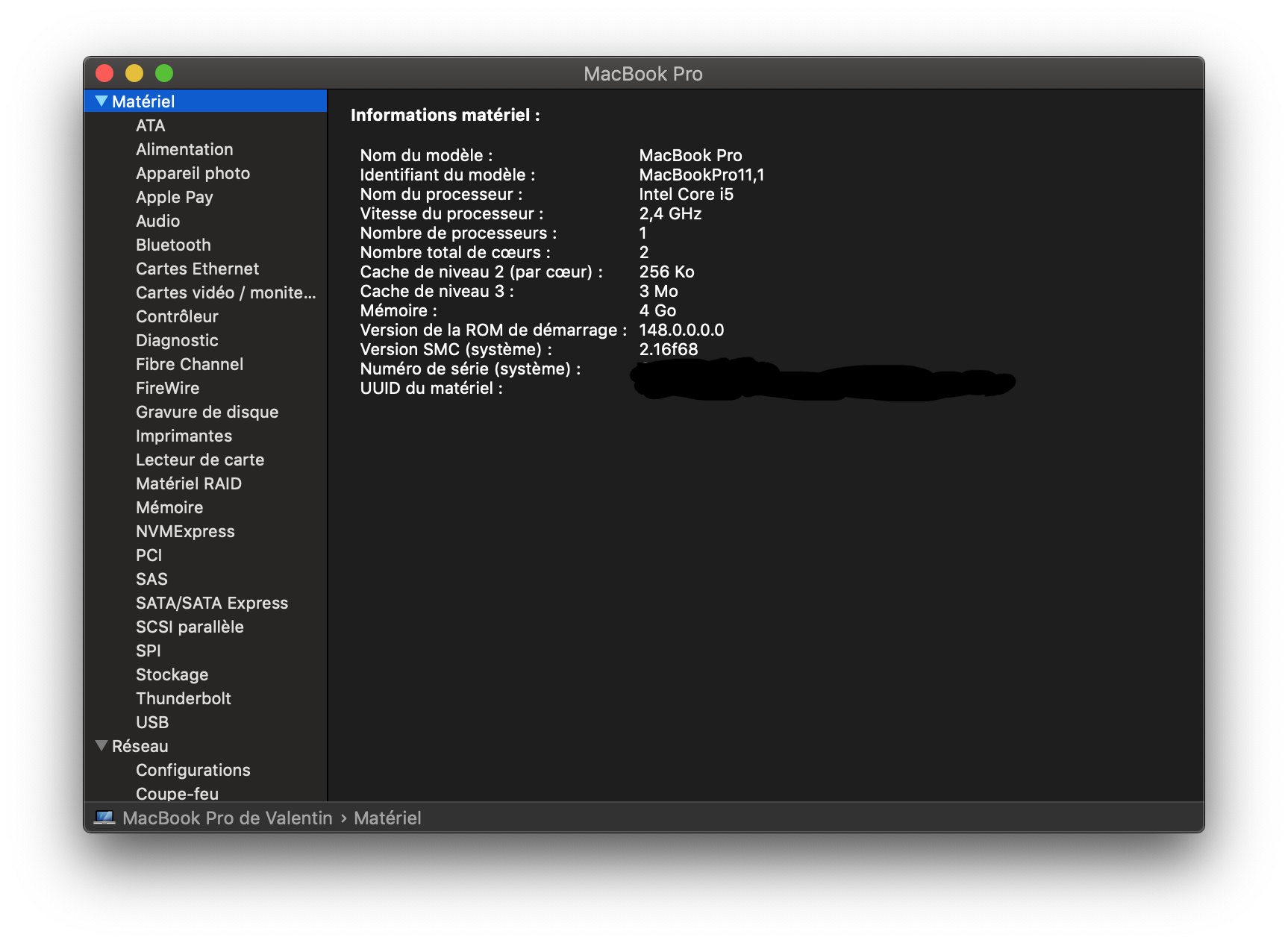Close the MacBook Pro window
The height and width of the screenshot is (943, 1288).
(x=104, y=73)
